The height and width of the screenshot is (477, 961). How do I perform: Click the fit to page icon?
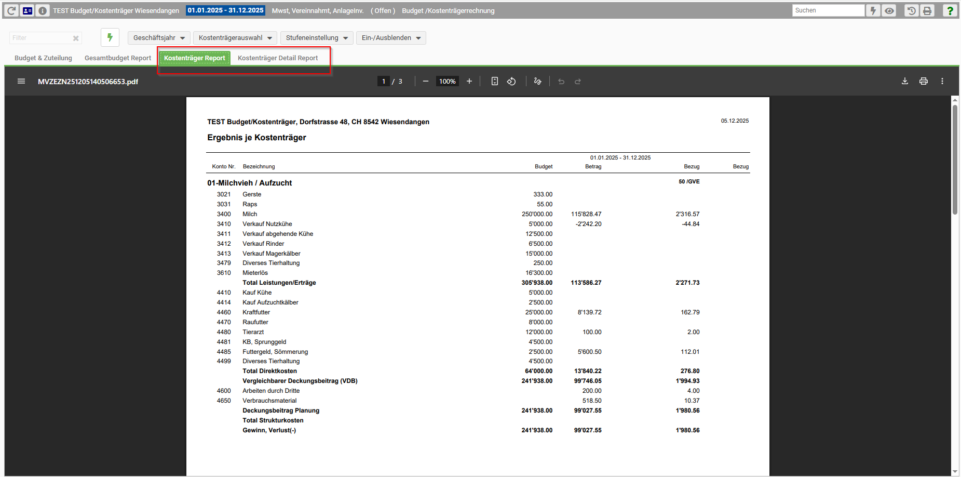[494, 81]
